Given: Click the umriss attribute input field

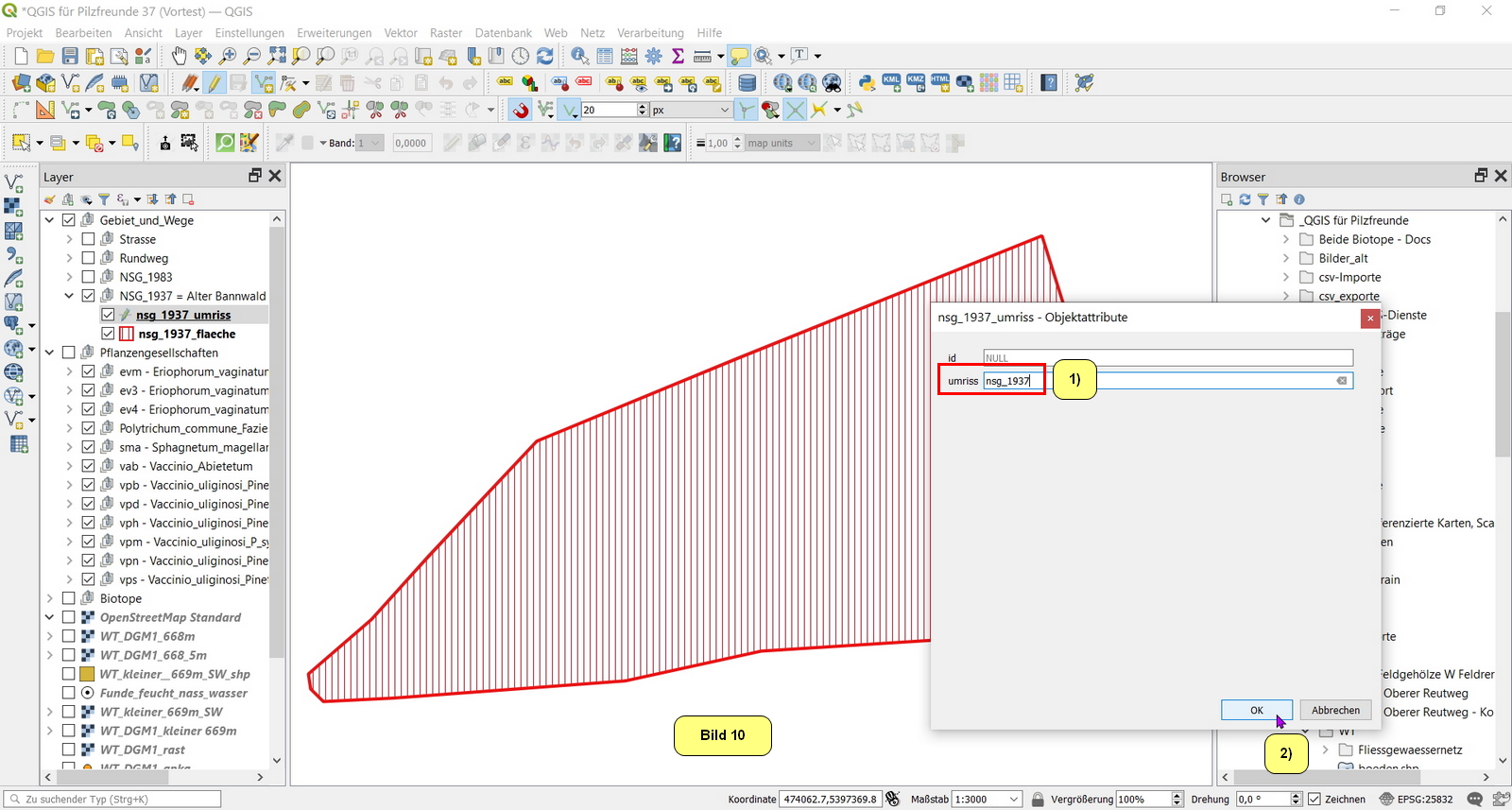Looking at the screenshot, I should [1167, 381].
